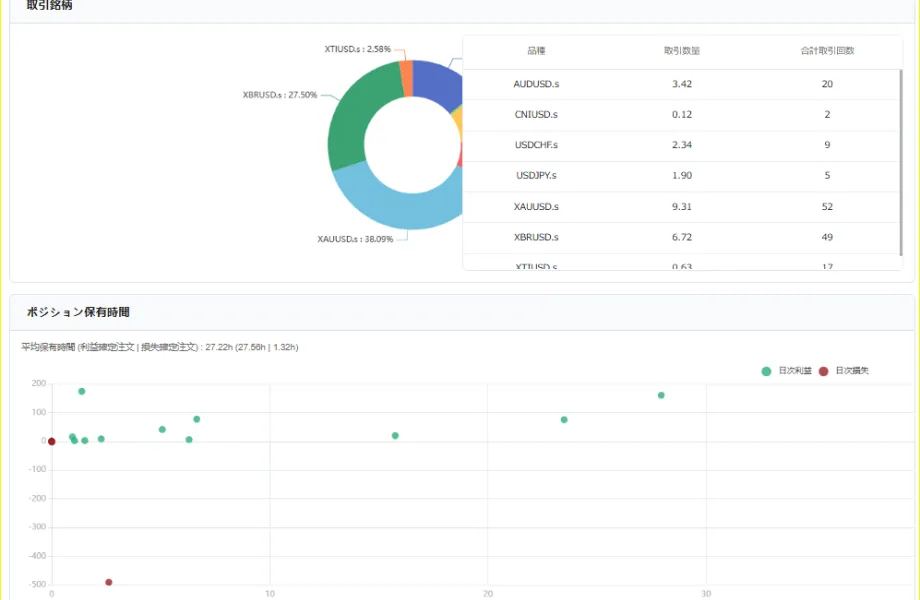Select the USDJPY.s table row name
The image size is (920, 600).
coord(536,175)
